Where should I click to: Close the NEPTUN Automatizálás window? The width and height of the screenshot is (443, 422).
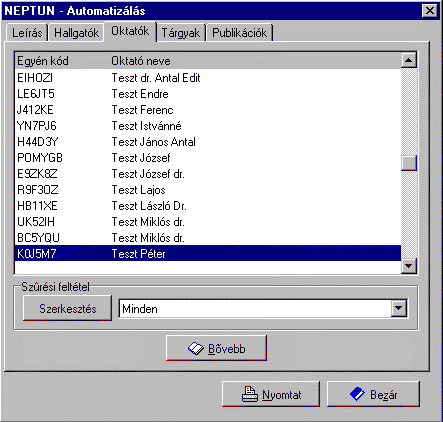[430, 11]
